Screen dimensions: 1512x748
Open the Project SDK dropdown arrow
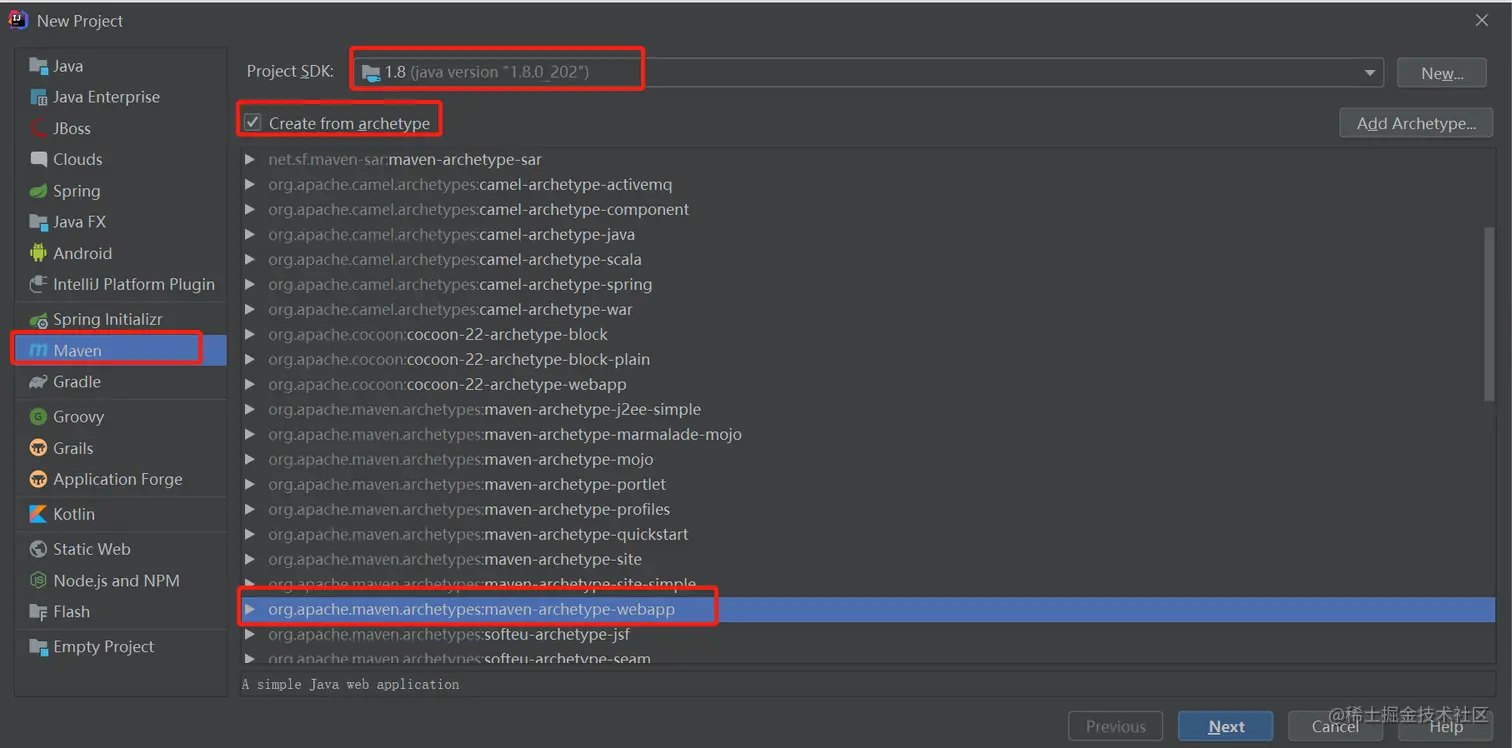[1369, 73]
